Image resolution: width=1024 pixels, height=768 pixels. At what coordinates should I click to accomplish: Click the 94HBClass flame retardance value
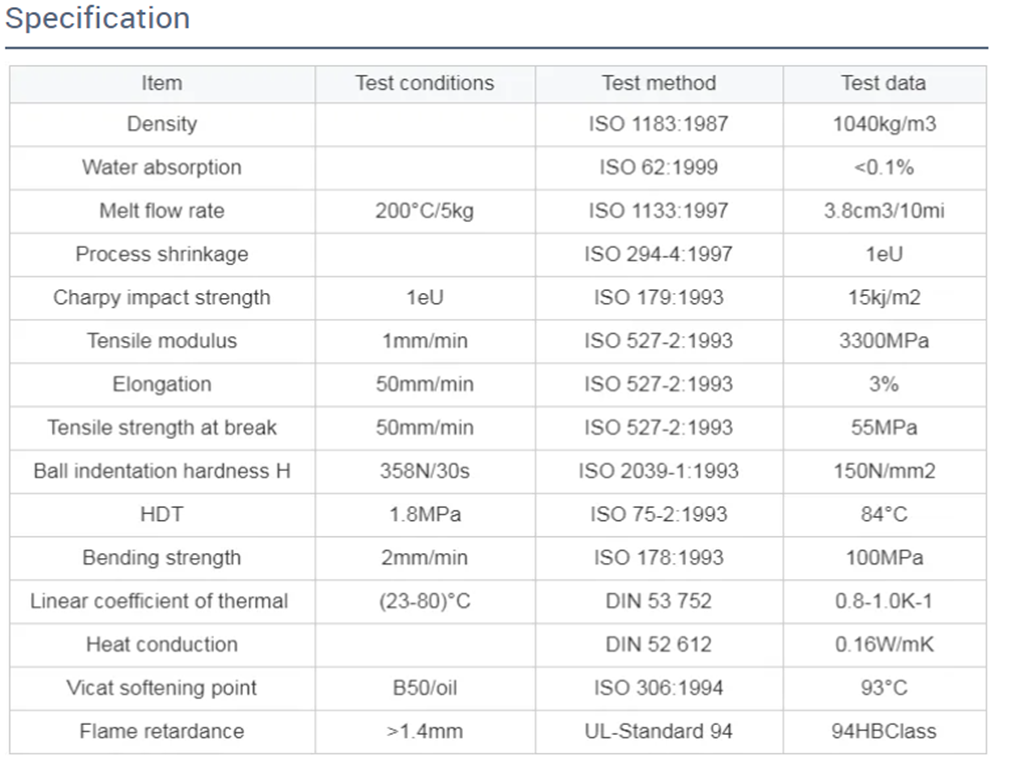(883, 731)
